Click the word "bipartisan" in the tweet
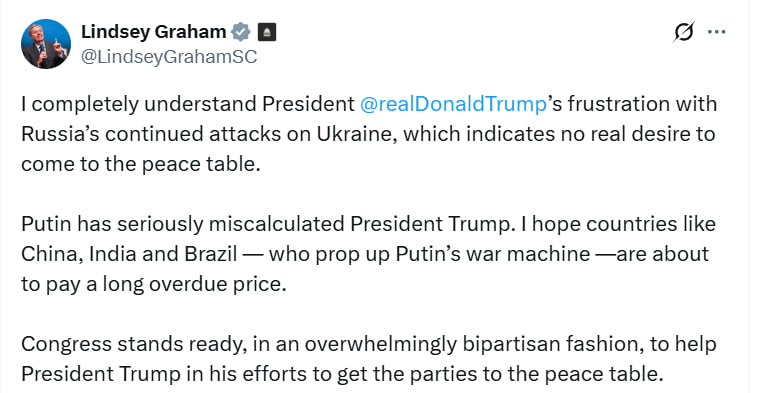 click(x=510, y=344)
